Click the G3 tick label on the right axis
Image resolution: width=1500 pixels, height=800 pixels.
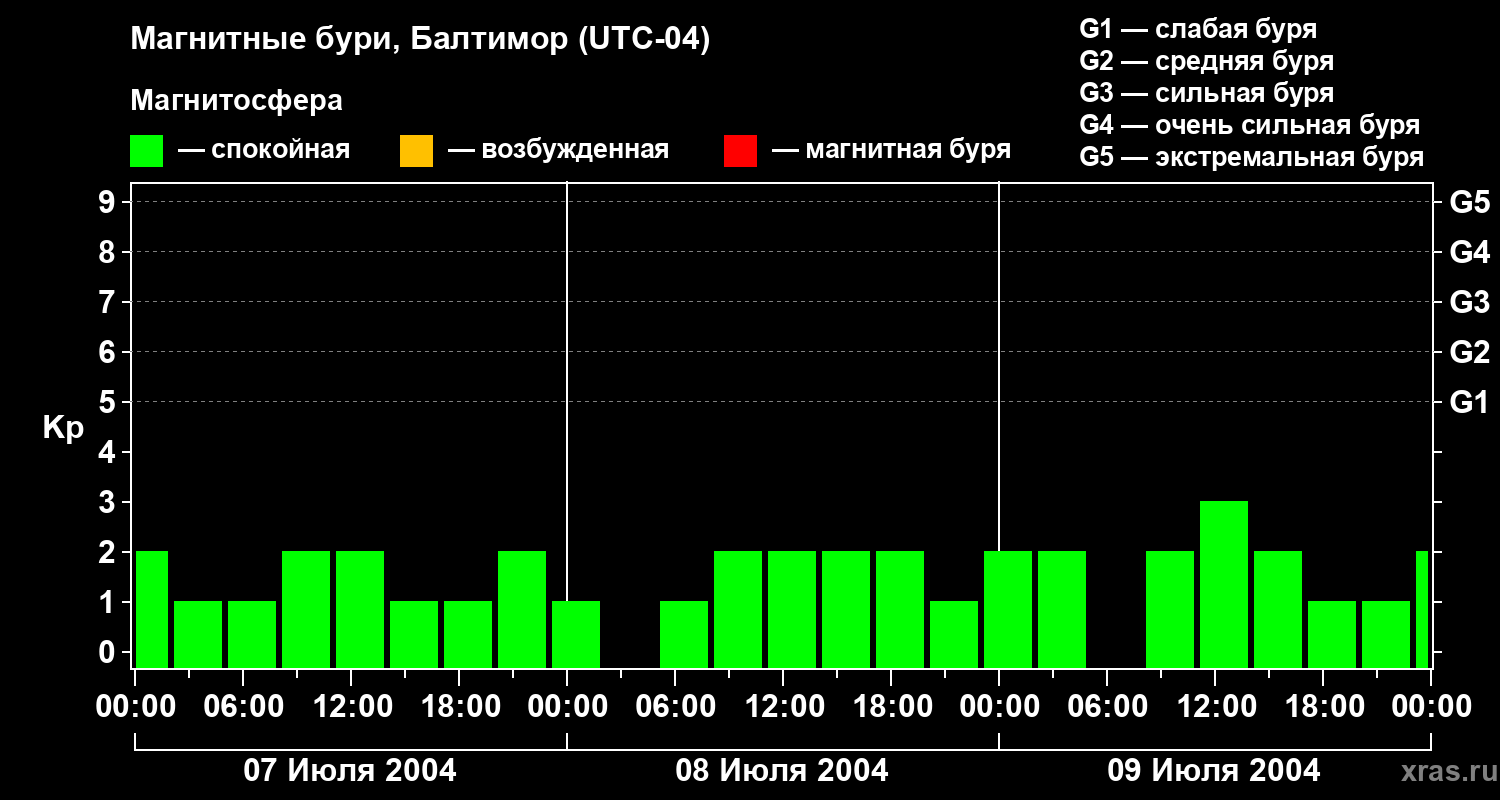click(x=1470, y=302)
